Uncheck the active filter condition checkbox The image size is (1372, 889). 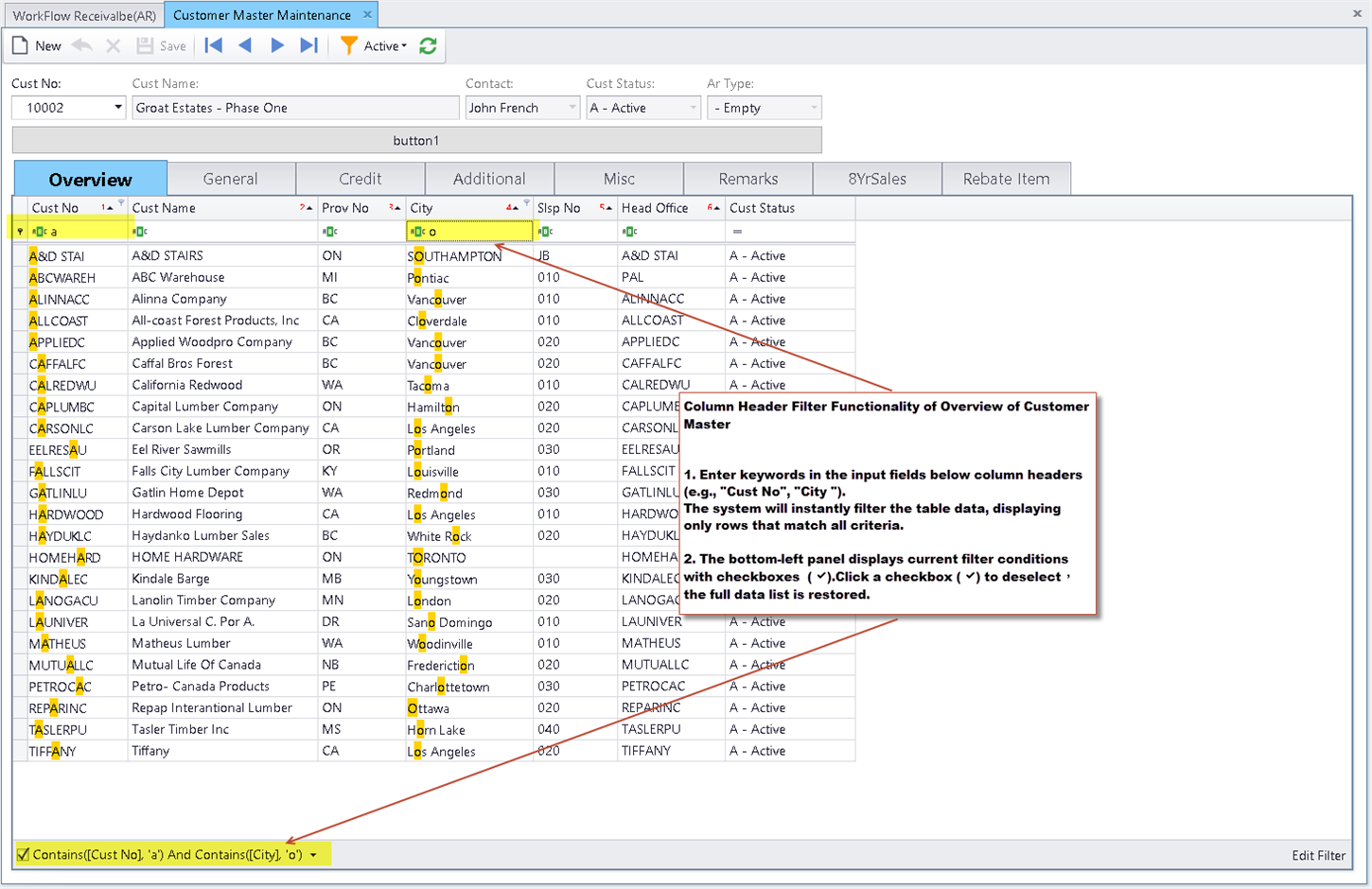point(24,854)
